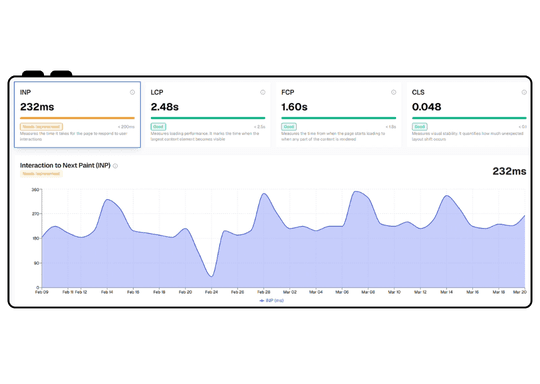Click the Feb 14 x-axis label
This screenshot has width=540, height=384.
[107, 292]
